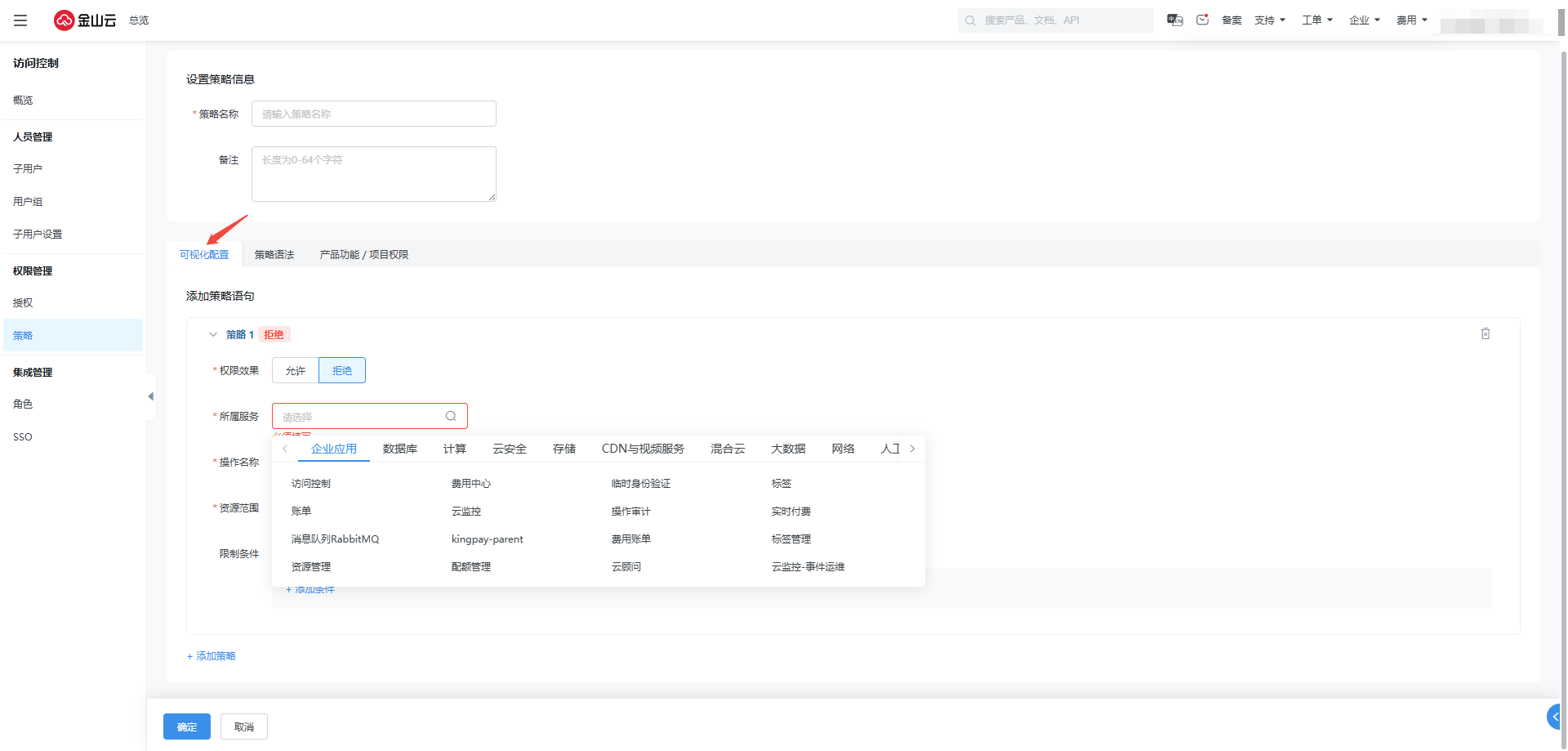The width and height of the screenshot is (1568, 751).
Task: Choose 资源管理 service option
Action: pos(311,566)
